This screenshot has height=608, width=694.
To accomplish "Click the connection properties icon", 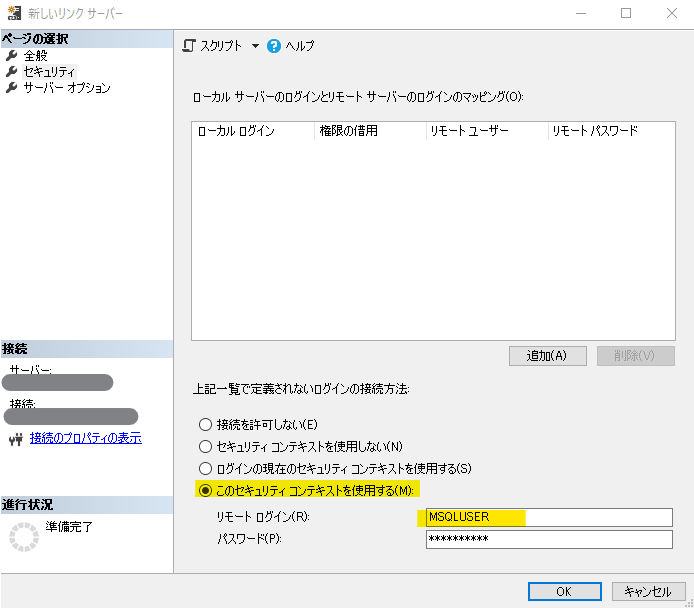I will point(14,438).
